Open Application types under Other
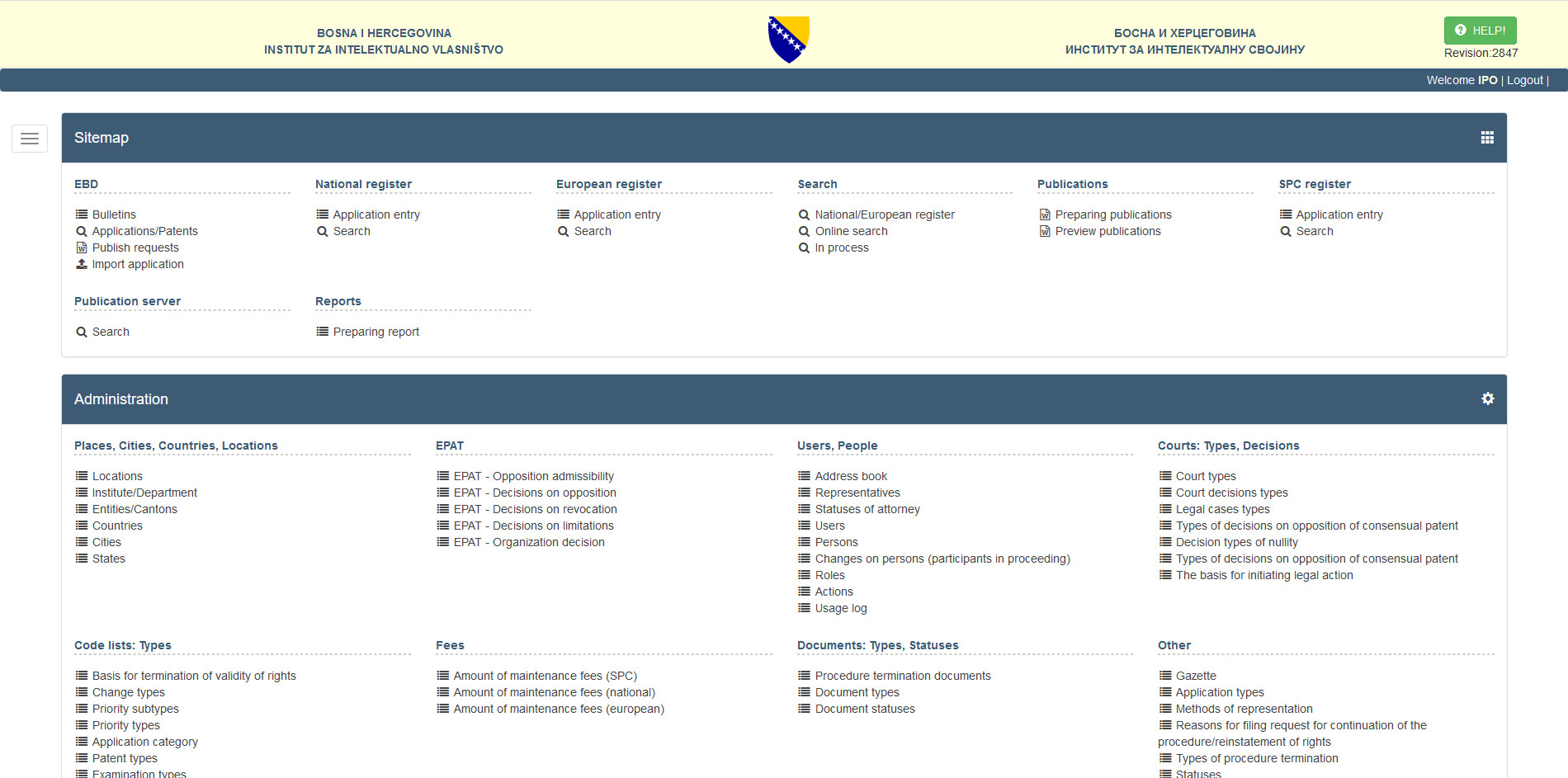1568x778 pixels. [x=1220, y=692]
